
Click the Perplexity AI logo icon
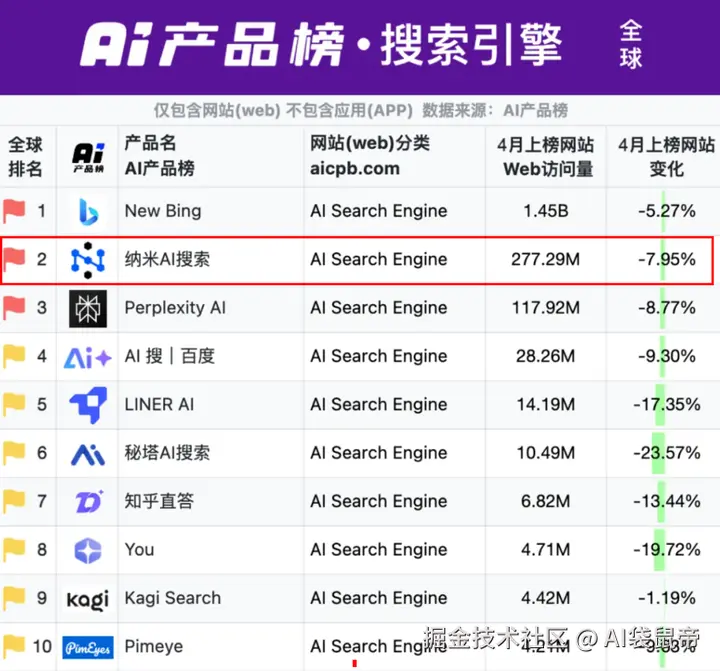[x=88, y=308]
